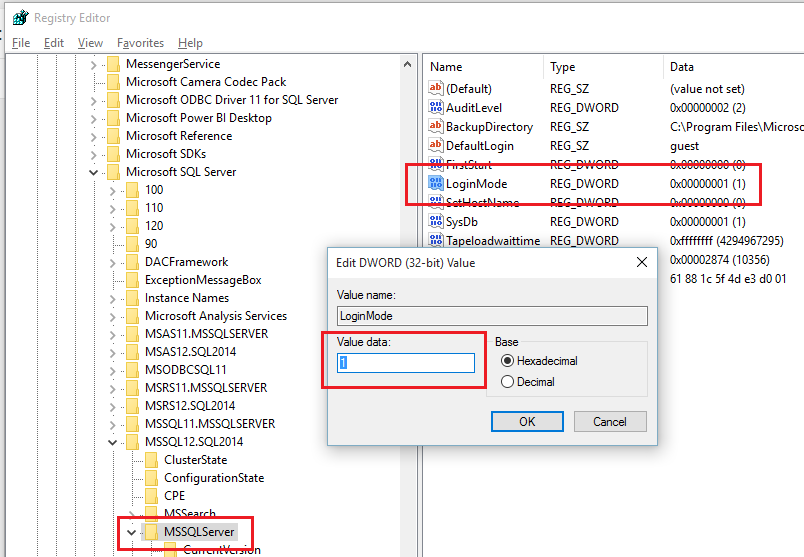The image size is (804, 557).
Task: Select the 110 tree key
Action: (154, 208)
